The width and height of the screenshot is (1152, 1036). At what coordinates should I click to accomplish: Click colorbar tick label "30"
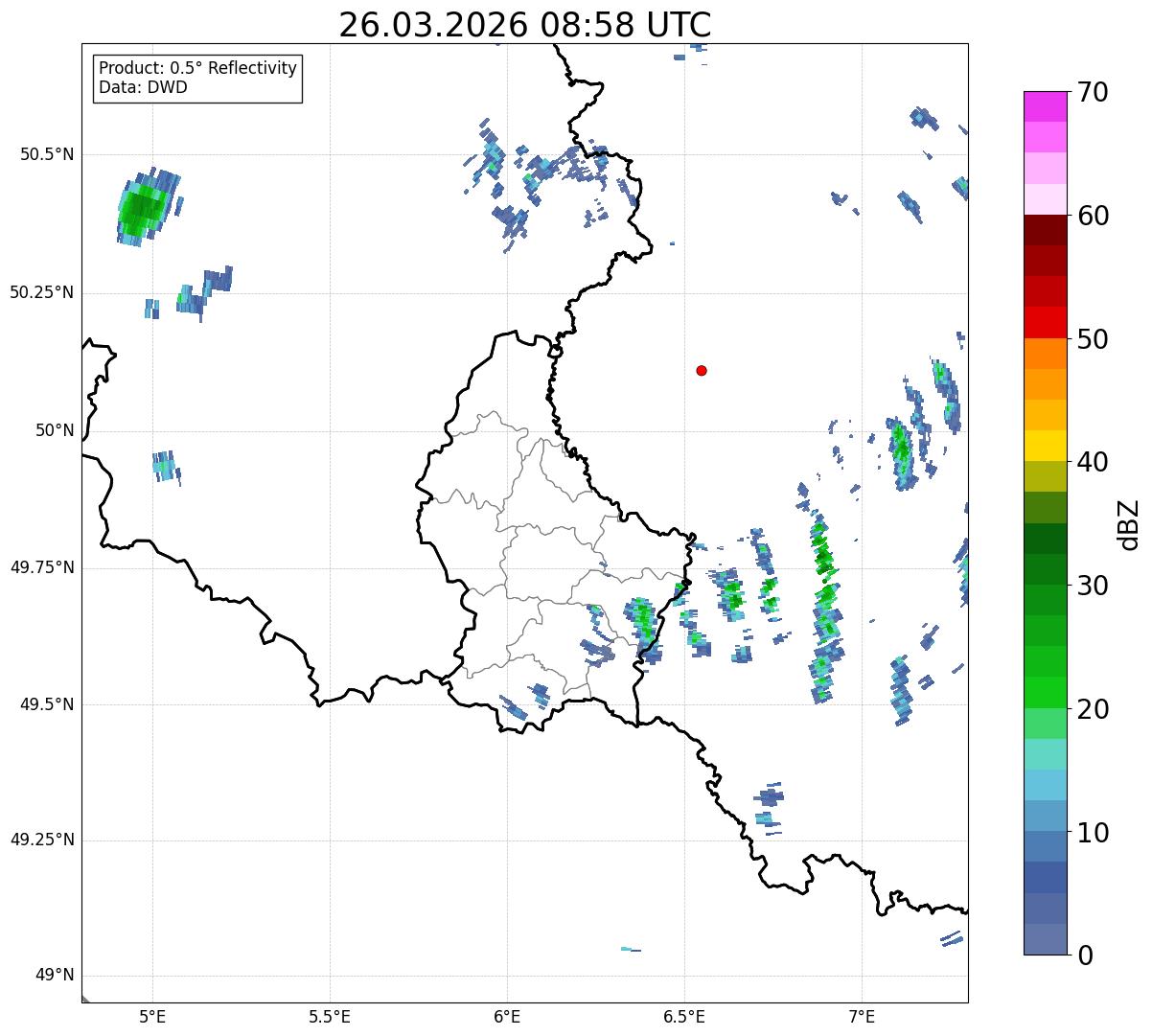[x=1093, y=586]
